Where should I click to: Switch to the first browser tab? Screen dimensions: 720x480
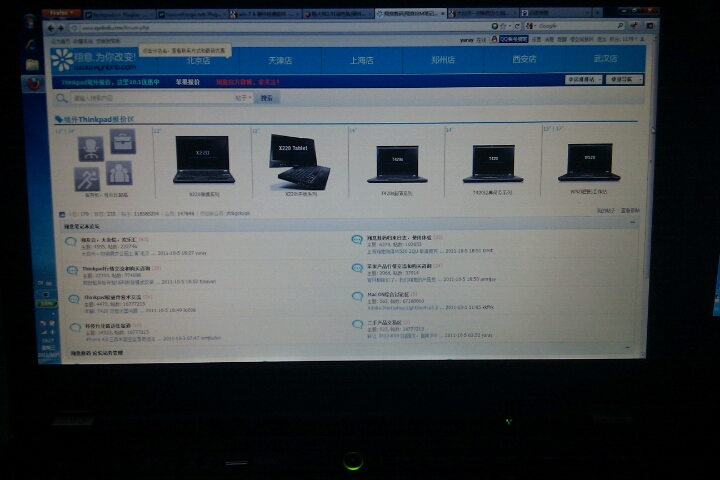(119, 14)
